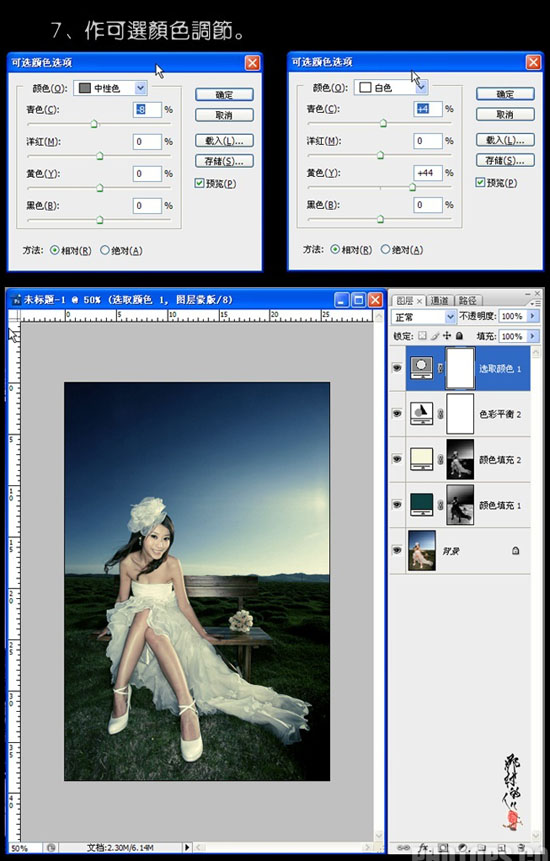The image size is (550, 861).
Task: Click the 黄色 value field showing +44
Action: coord(428,173)
